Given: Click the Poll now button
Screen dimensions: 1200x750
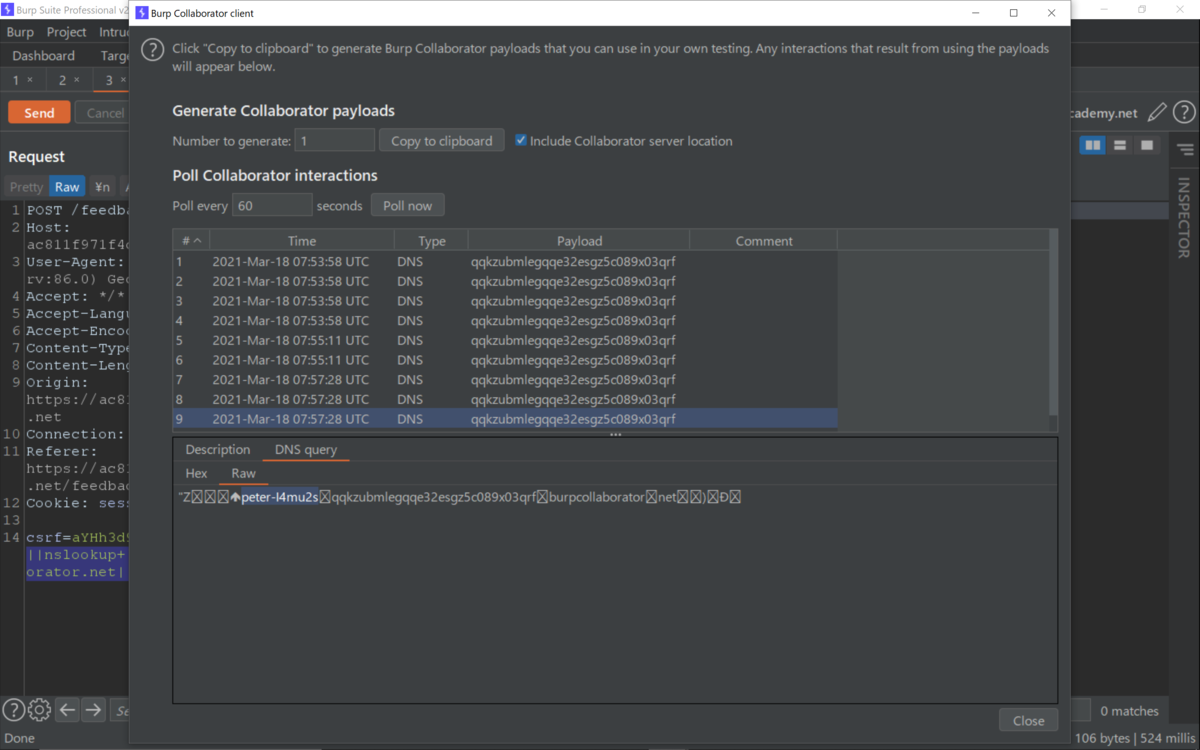Looking at the screenshot, I should (408, 205).
